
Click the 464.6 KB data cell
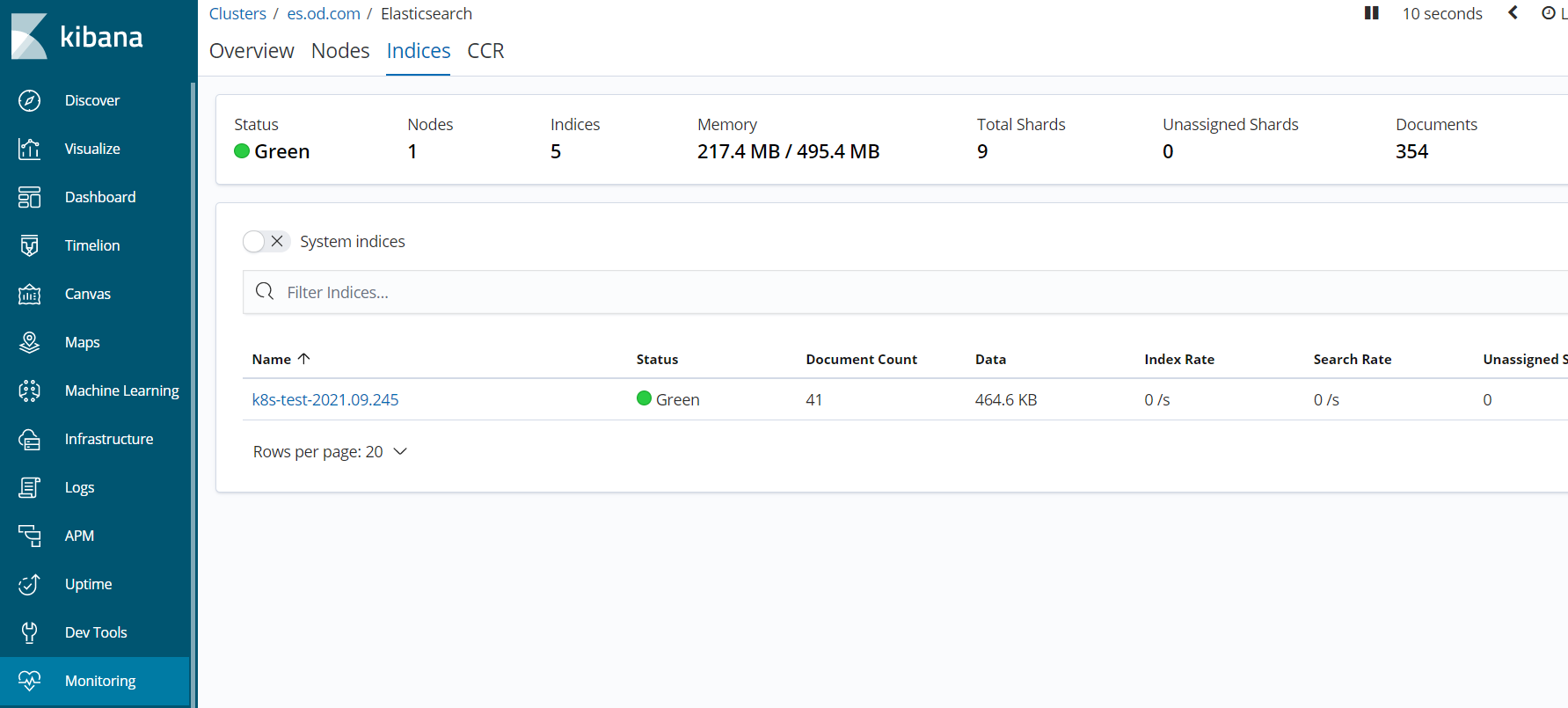point(1006,399)
